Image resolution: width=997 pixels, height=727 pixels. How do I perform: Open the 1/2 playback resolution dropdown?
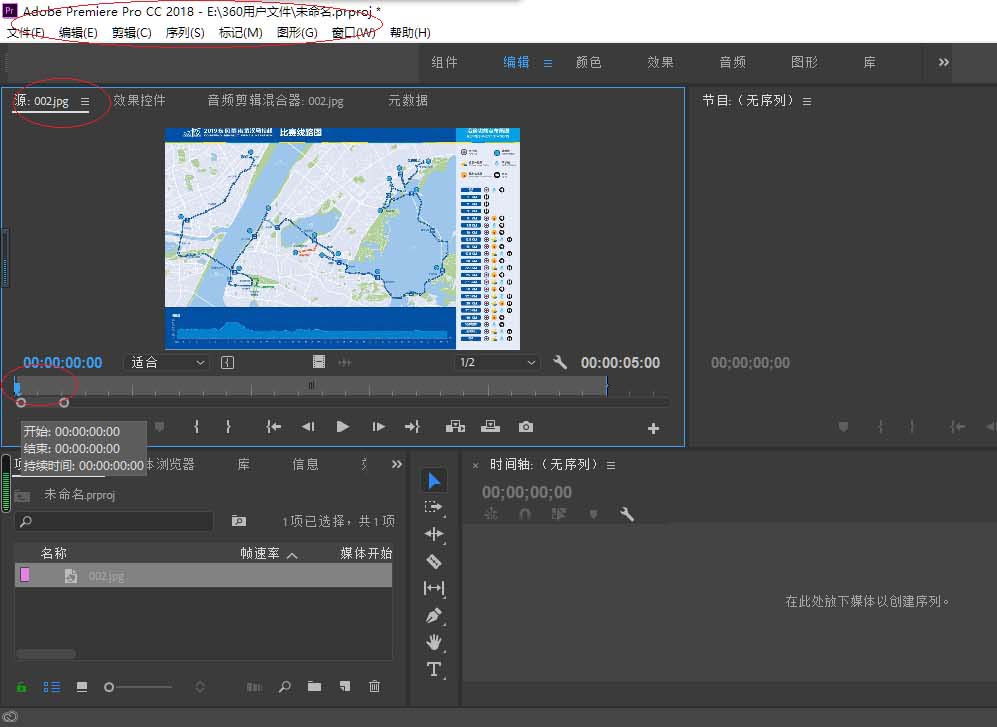[497, 363]
